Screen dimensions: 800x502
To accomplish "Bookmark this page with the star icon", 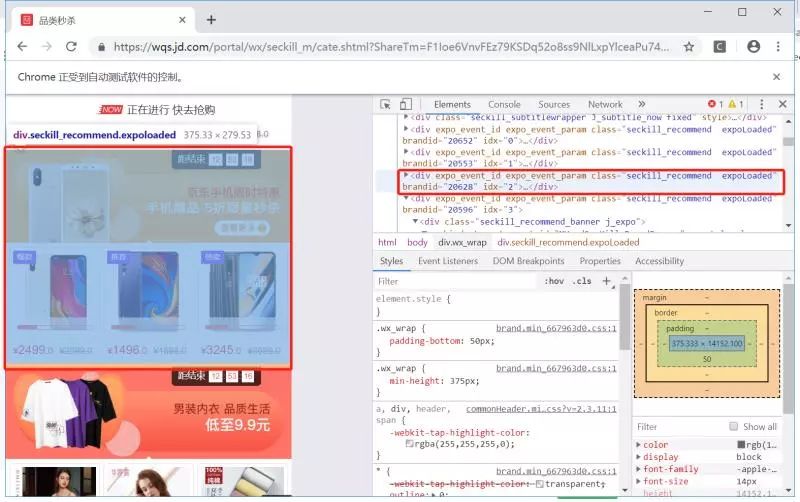I will coord(689,47).
